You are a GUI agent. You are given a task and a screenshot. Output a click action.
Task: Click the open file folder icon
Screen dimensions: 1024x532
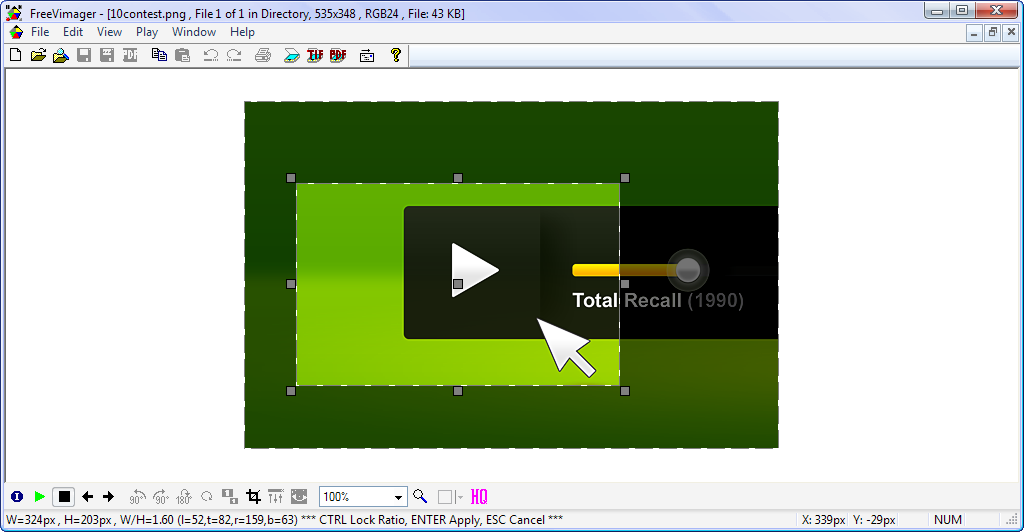click(38, 55)
